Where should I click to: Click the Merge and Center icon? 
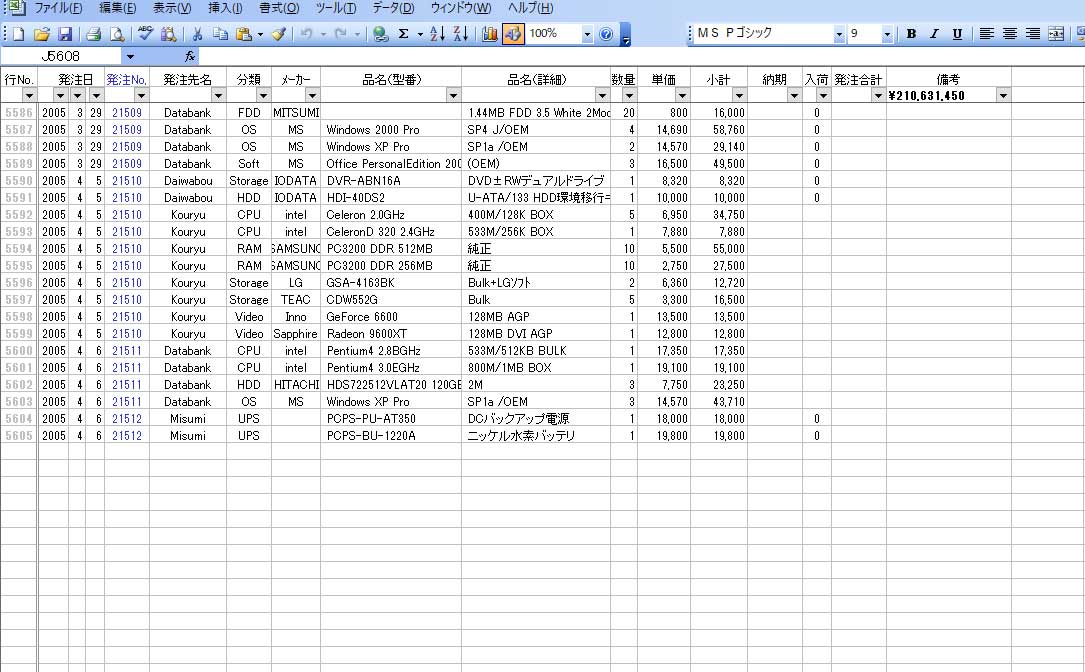[1056, 34]
